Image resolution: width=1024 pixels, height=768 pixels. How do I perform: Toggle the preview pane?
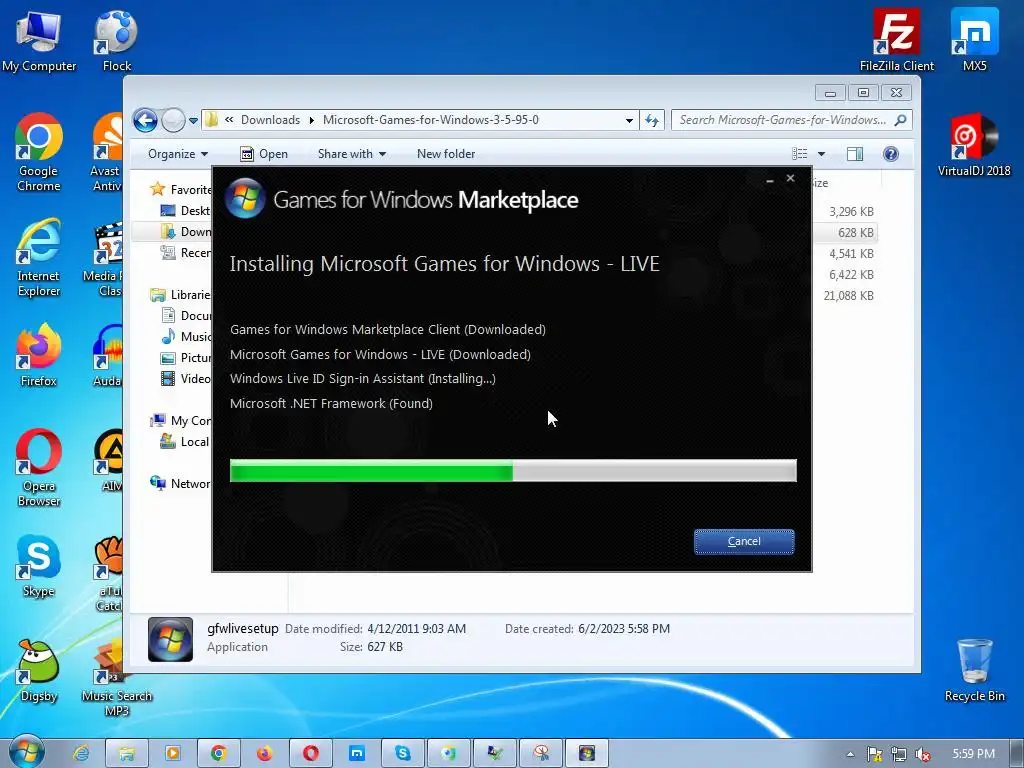[x=854, y=154]
